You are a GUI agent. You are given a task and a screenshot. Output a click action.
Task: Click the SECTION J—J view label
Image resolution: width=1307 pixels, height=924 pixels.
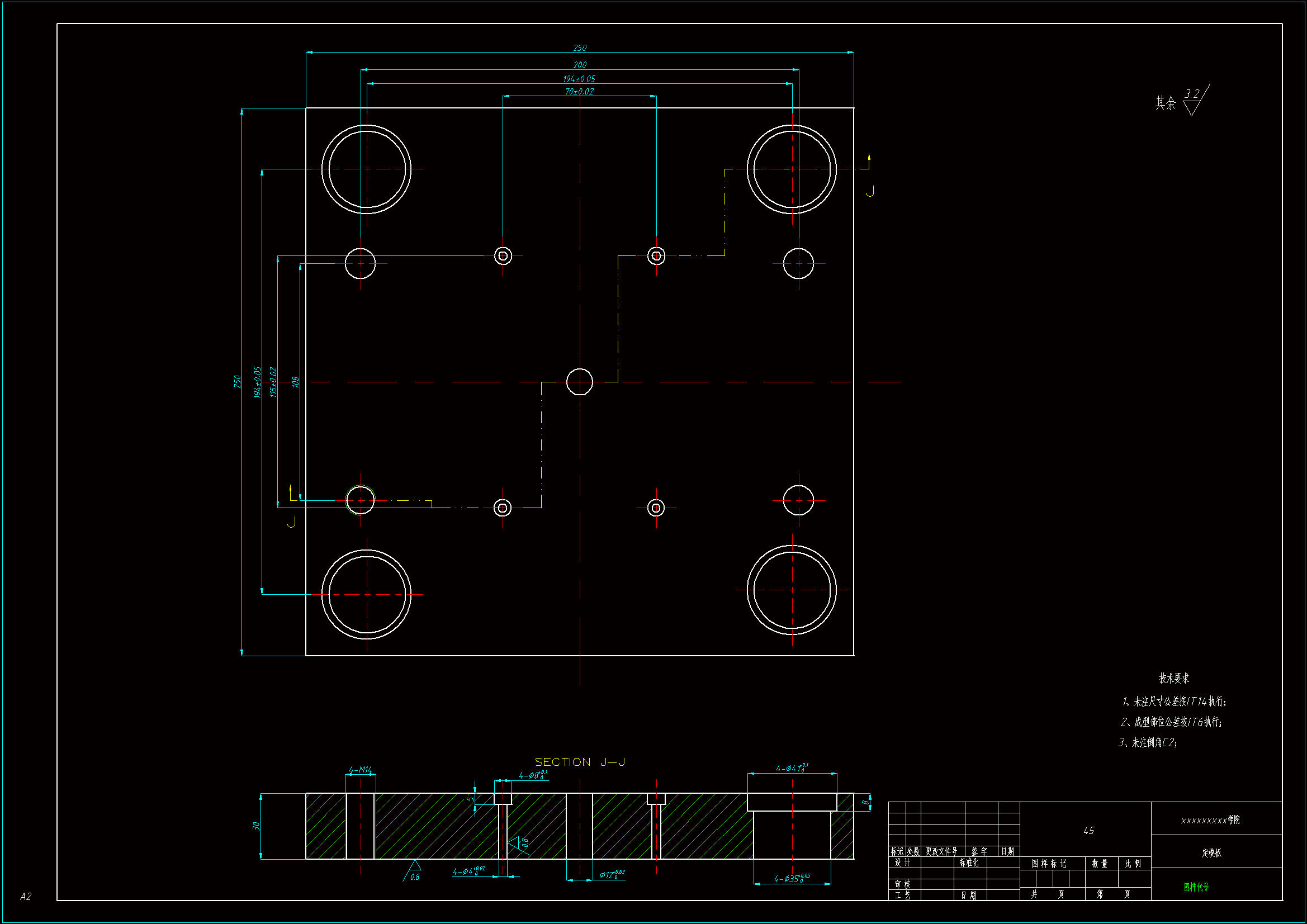pyautogui.click(x=580, y=762)
